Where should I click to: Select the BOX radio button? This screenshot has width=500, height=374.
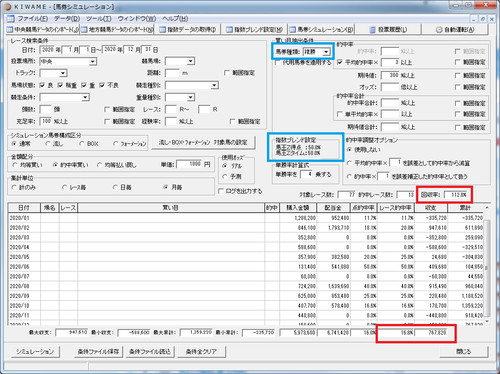(x=82, y=144)
